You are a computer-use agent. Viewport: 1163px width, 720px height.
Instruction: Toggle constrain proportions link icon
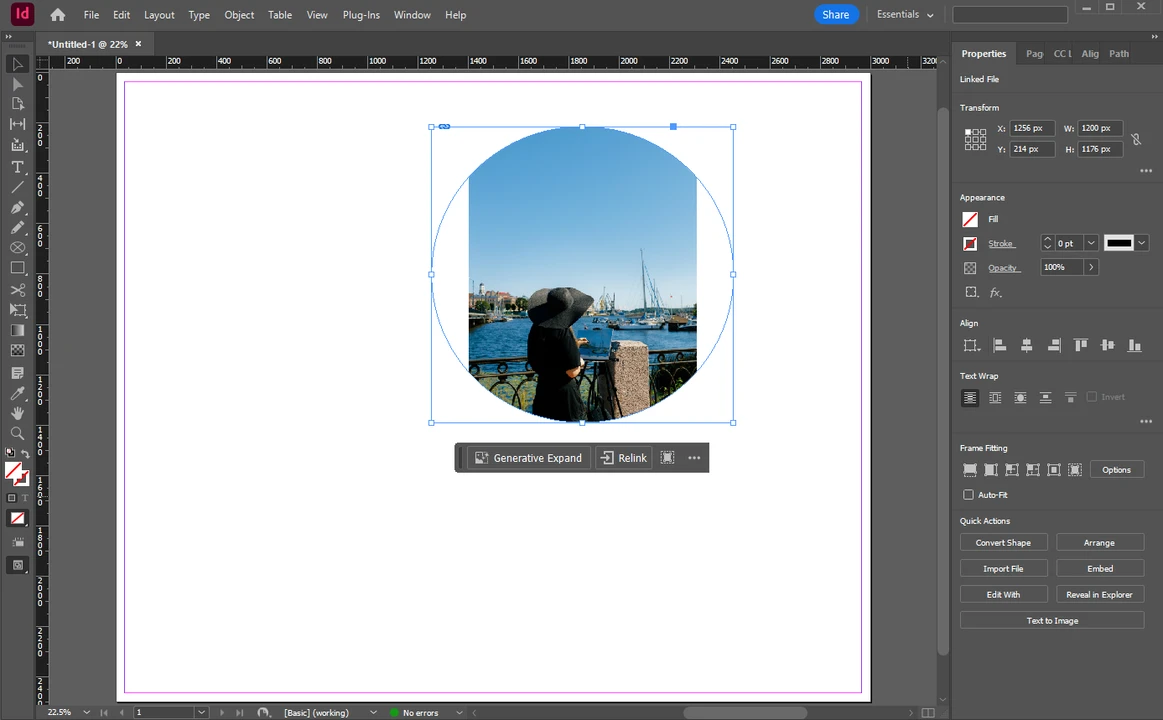pos(1136,139)
